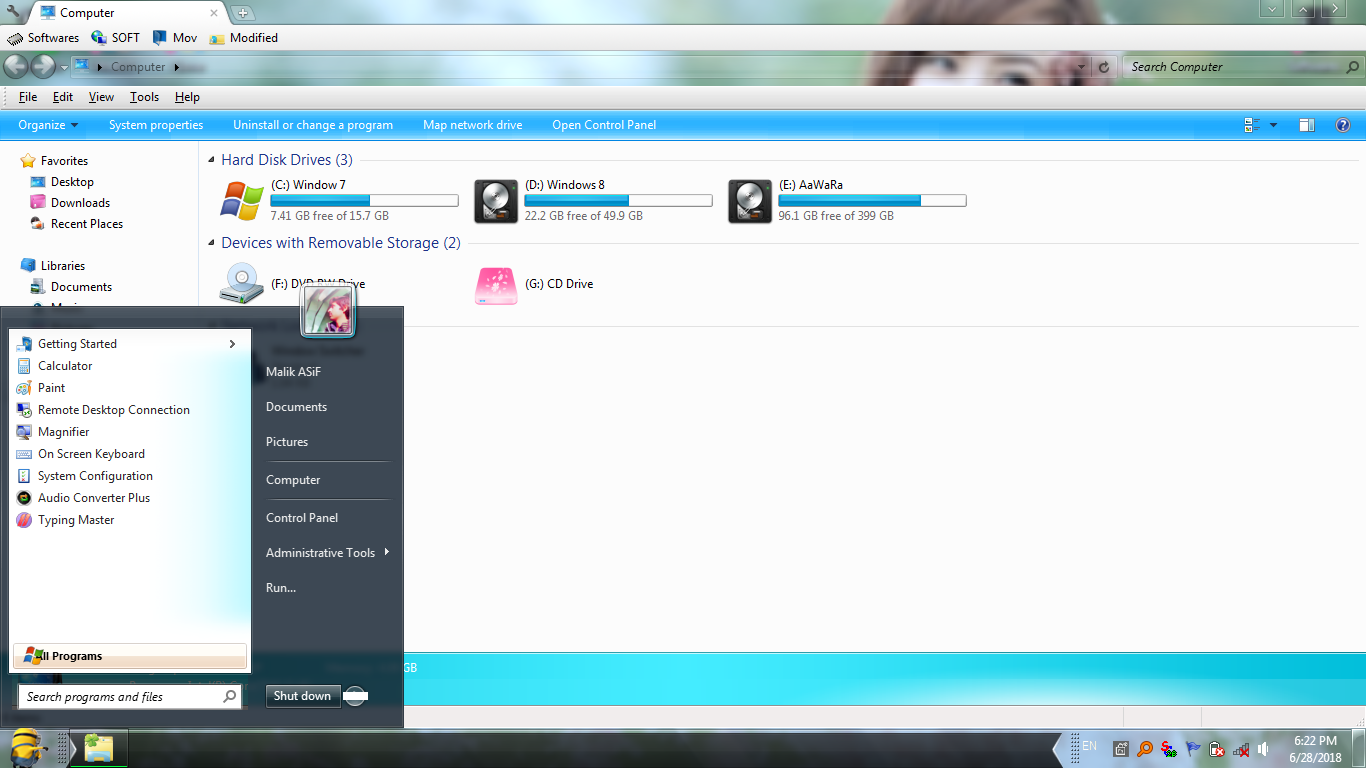1366x768 pixels.
Task: Select the pink (G:) CD Drive icon
Action: [496, 285]
